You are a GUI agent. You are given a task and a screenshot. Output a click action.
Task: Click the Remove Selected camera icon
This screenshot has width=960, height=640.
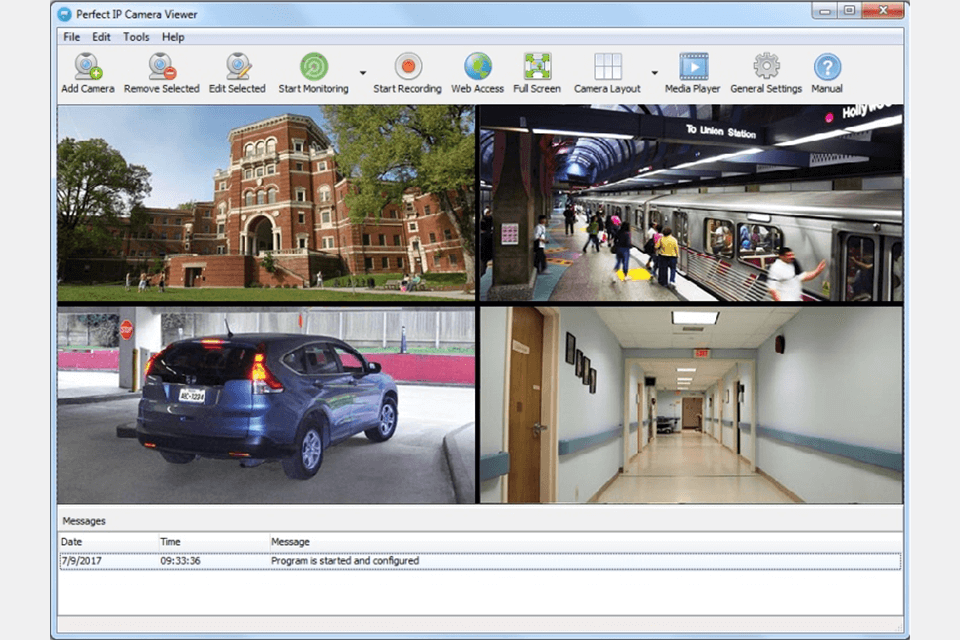161,68
